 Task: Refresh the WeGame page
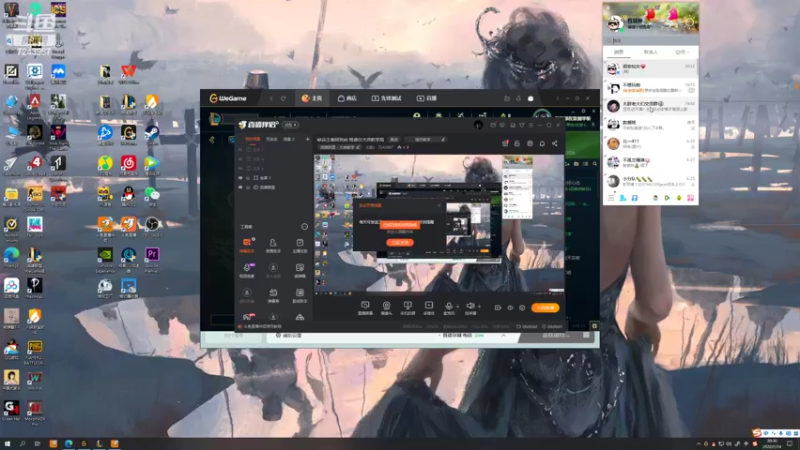tap(283, 98)
